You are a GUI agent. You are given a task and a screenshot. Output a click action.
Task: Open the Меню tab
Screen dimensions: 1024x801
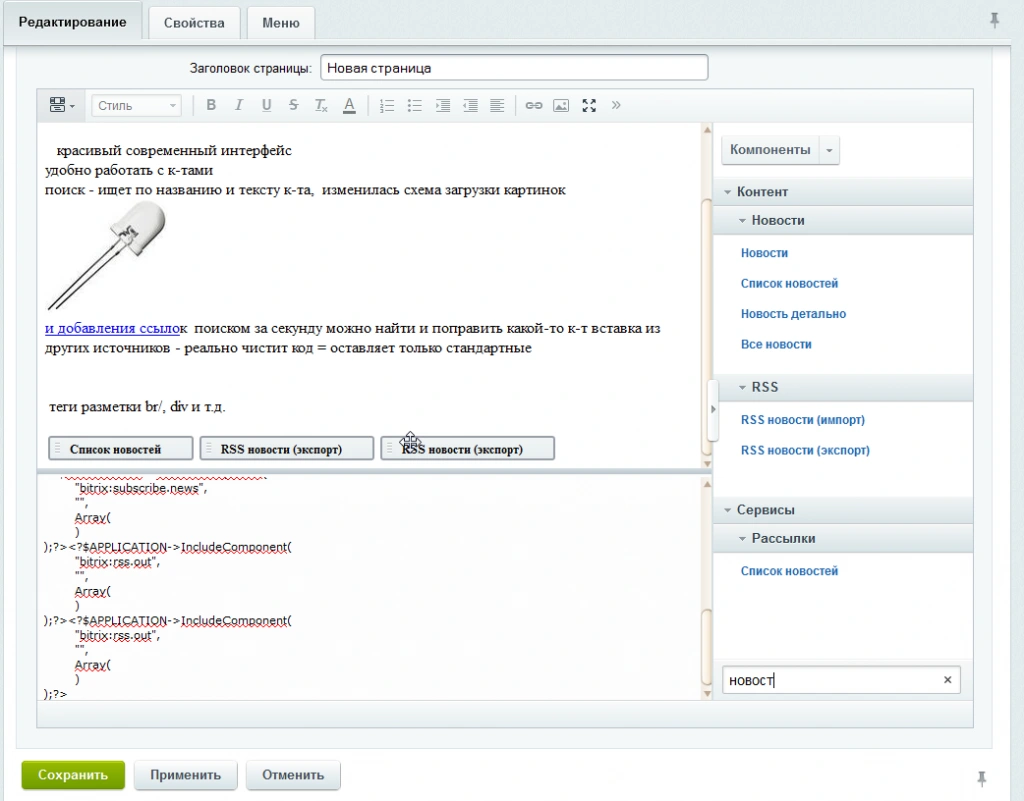click(x=280, y=23)
